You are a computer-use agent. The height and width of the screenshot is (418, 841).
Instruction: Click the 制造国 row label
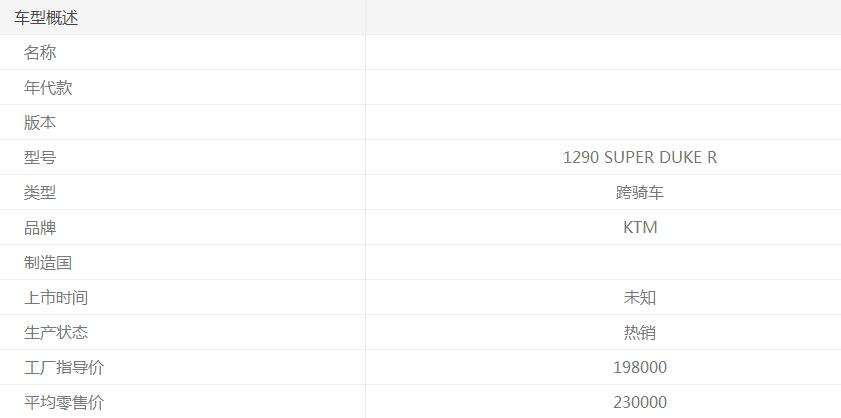pos(48,263)
